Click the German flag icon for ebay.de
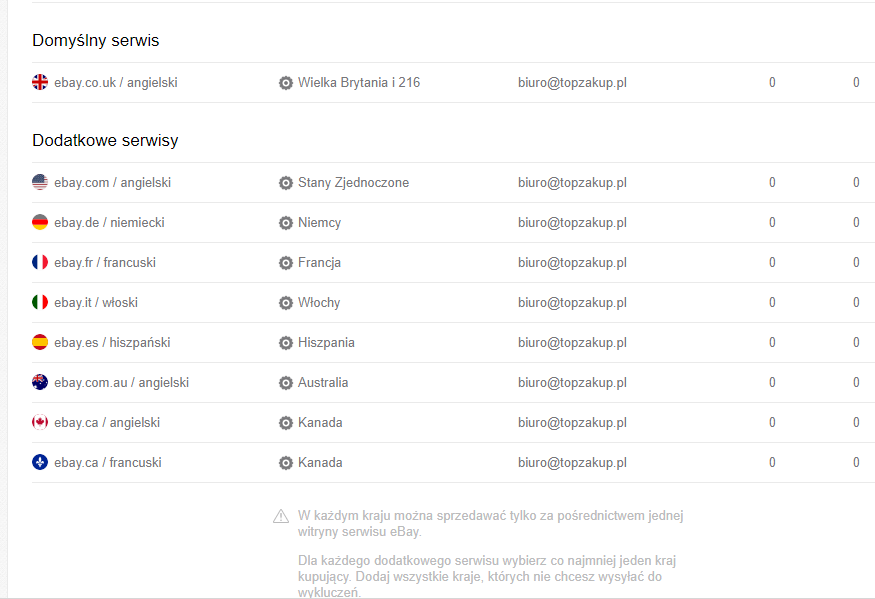Image resolution: width=875 pixels, height=599 pixels. pyautogui.click(x=40, y=223)
